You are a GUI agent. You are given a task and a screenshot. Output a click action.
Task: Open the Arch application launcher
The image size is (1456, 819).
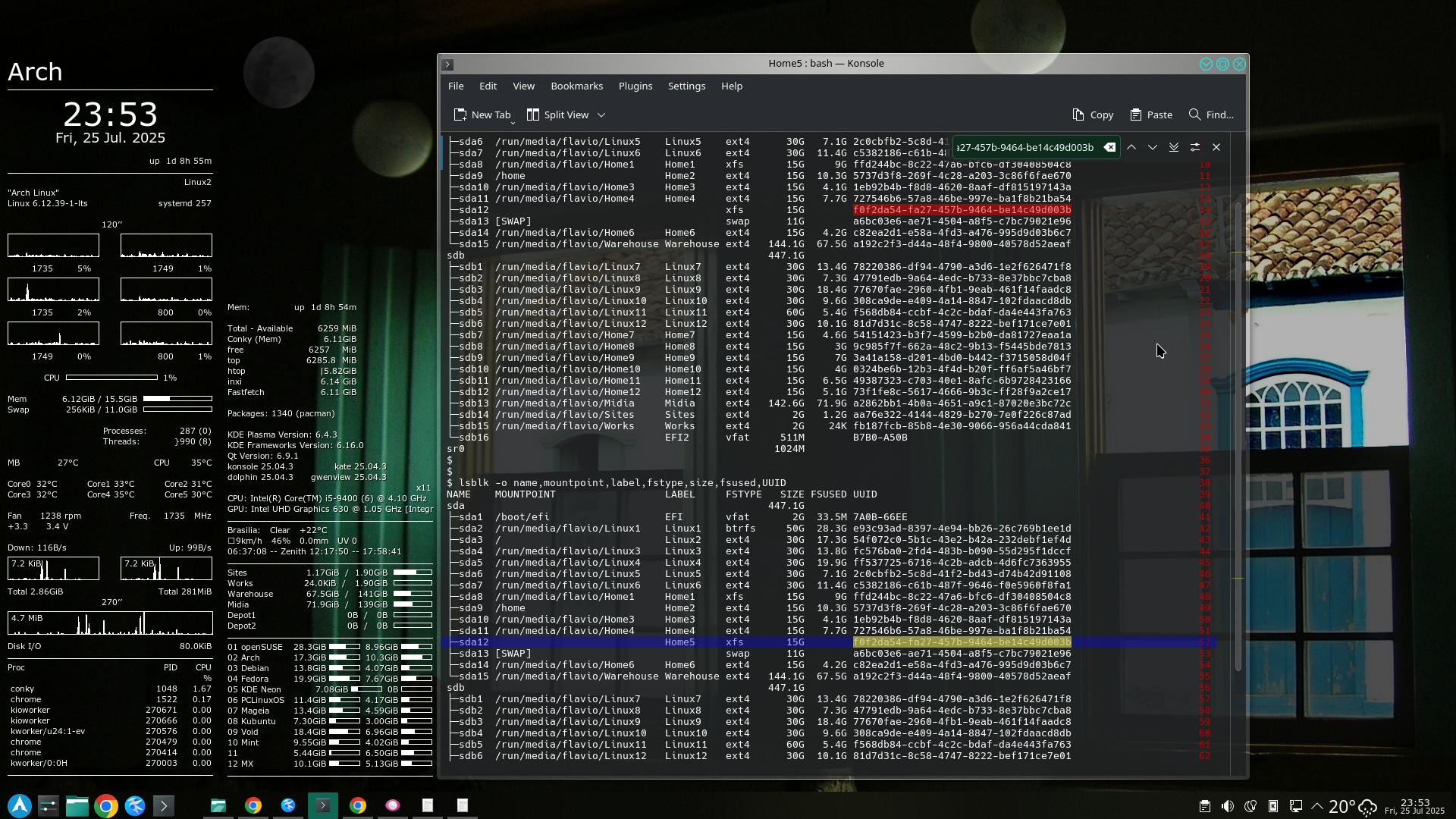click(20, 805)
